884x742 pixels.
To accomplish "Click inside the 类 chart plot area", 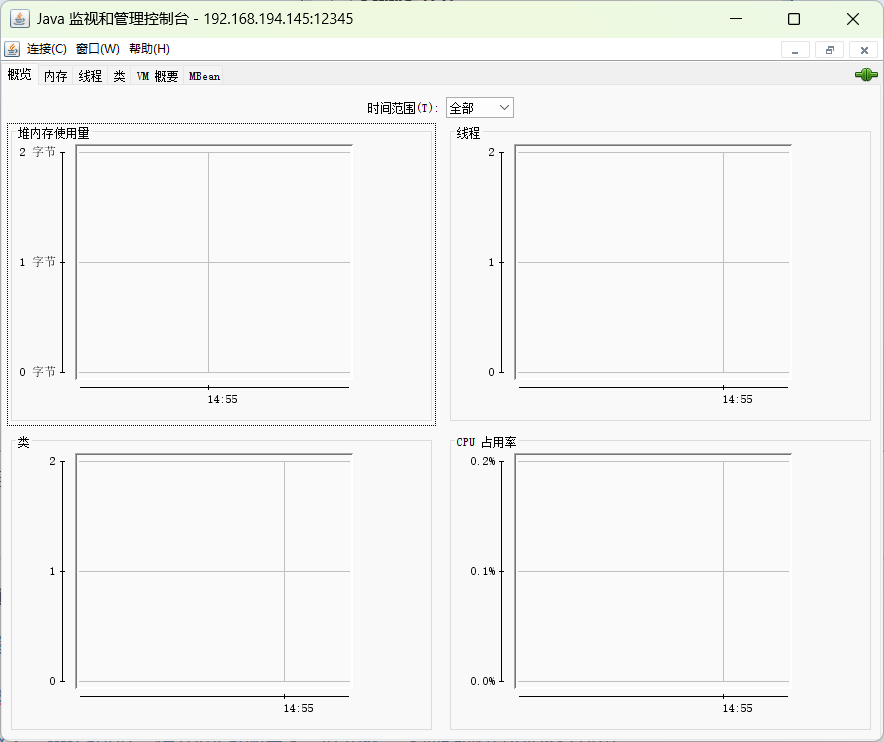I will click(214, 571).
